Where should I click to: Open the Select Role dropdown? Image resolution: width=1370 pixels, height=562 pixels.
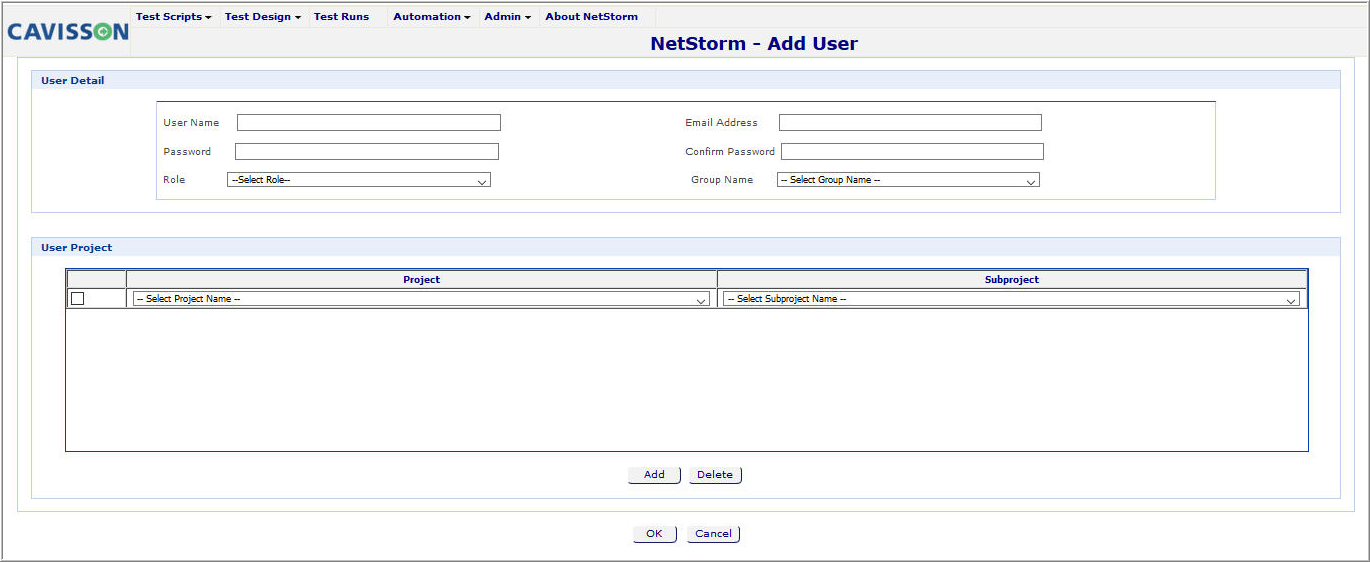tap(359, 180)
